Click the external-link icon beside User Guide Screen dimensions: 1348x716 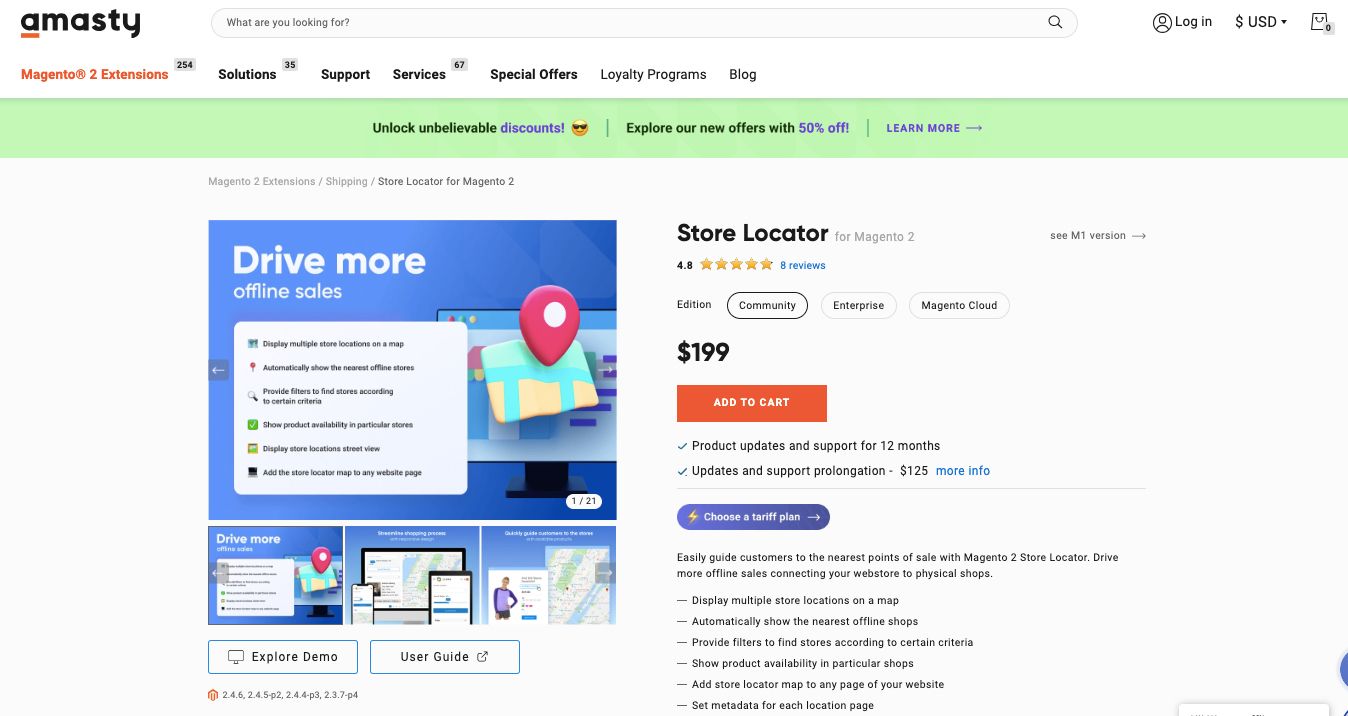point(482,655)
